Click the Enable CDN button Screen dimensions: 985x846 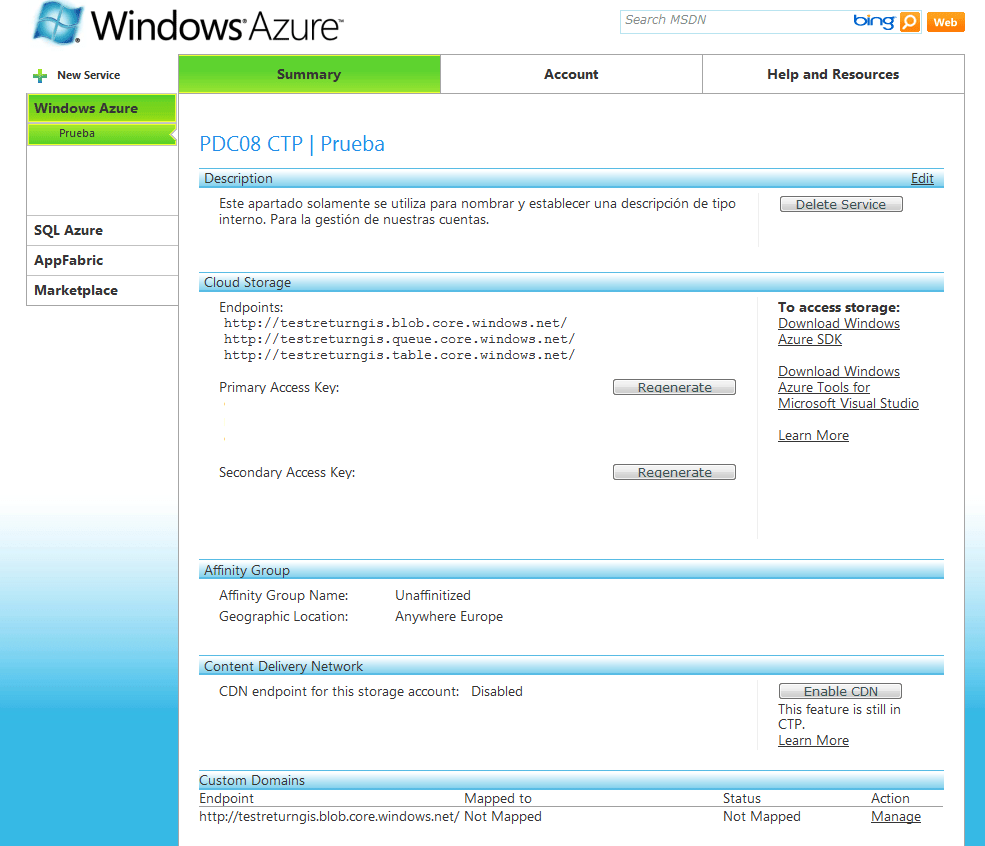[841, 691]
